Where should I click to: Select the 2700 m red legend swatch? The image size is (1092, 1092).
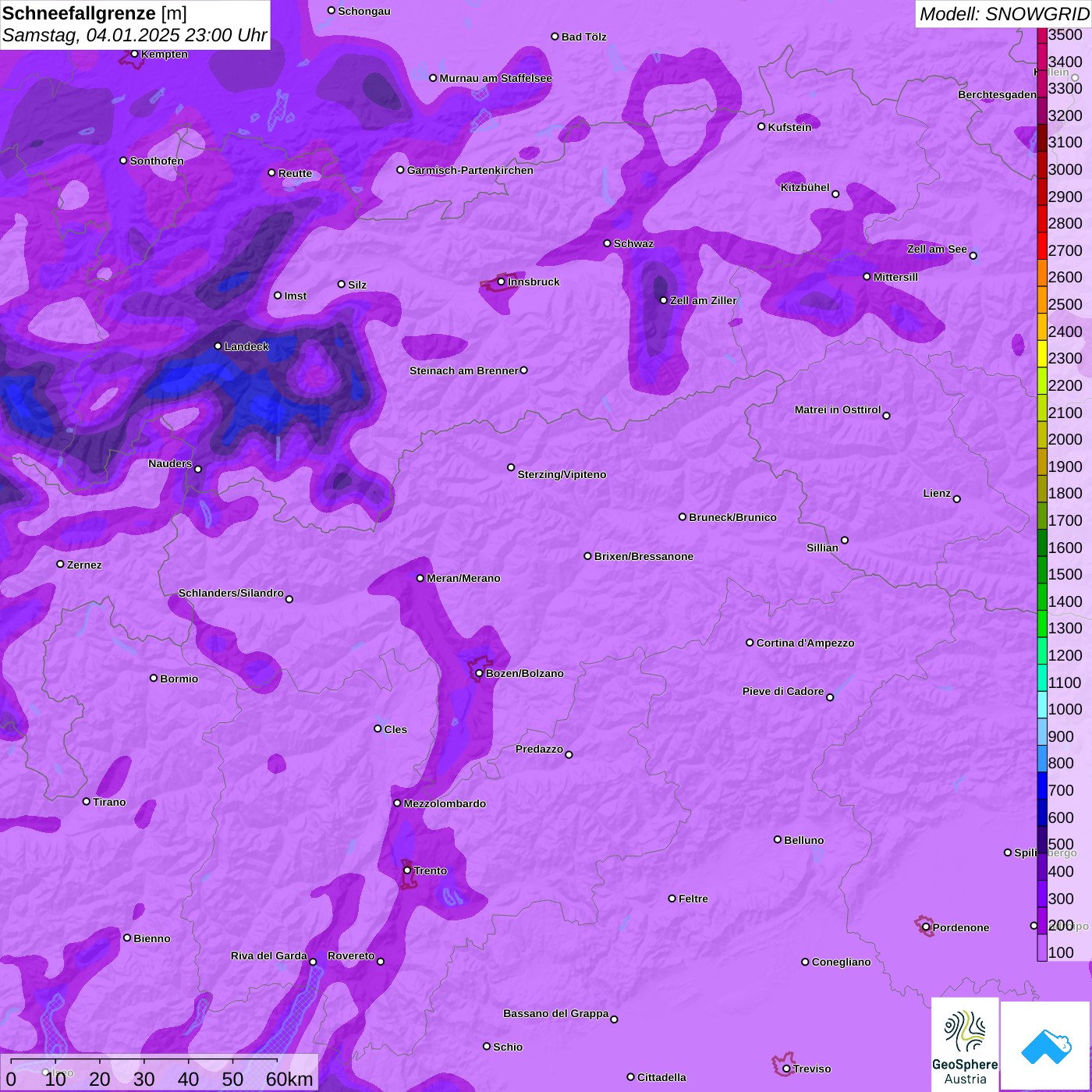pos(1042,245)
